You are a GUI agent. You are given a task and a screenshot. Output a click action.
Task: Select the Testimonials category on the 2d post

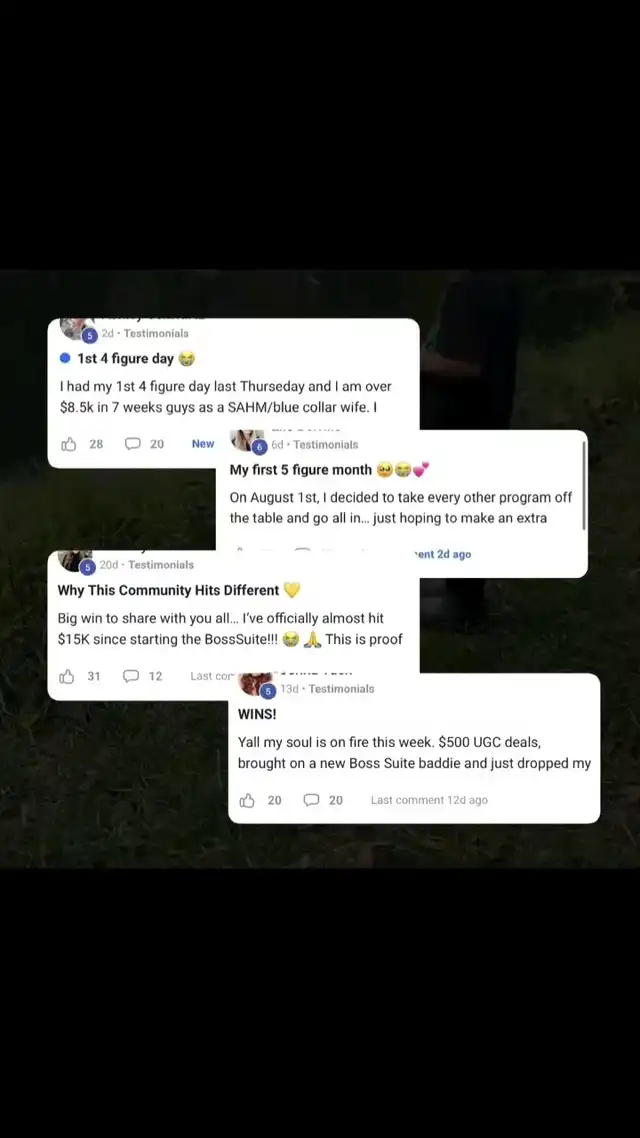tap(156, 334)
